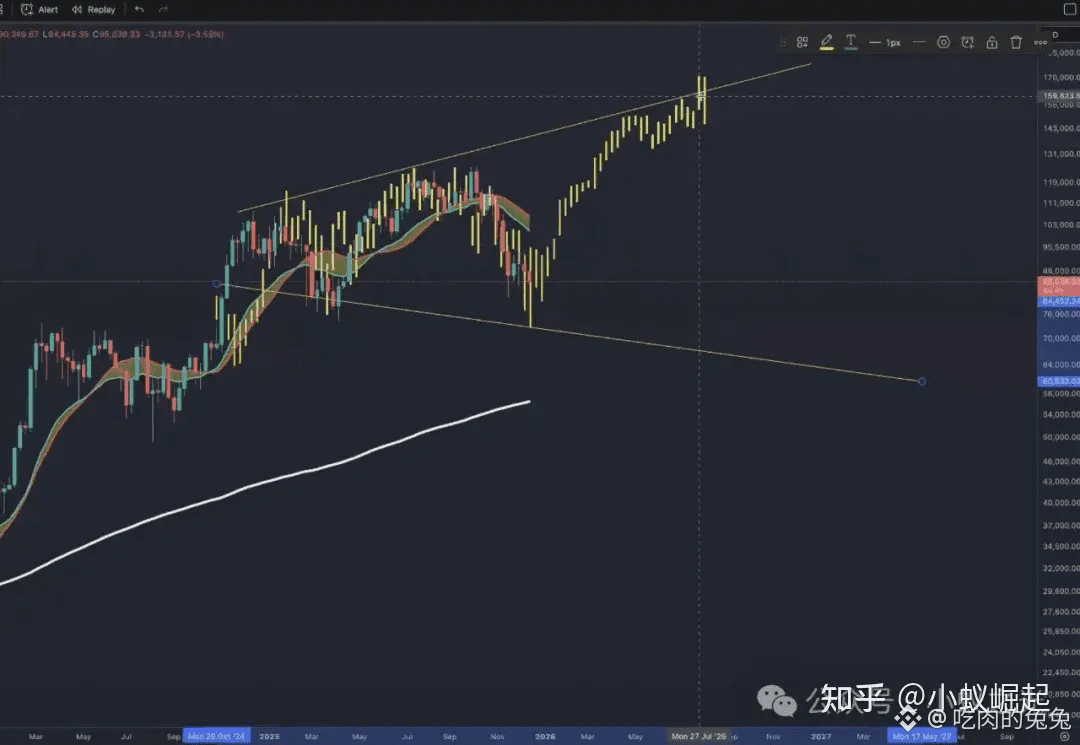Click the L84,445.39 low value in legend

click(65, 34)
